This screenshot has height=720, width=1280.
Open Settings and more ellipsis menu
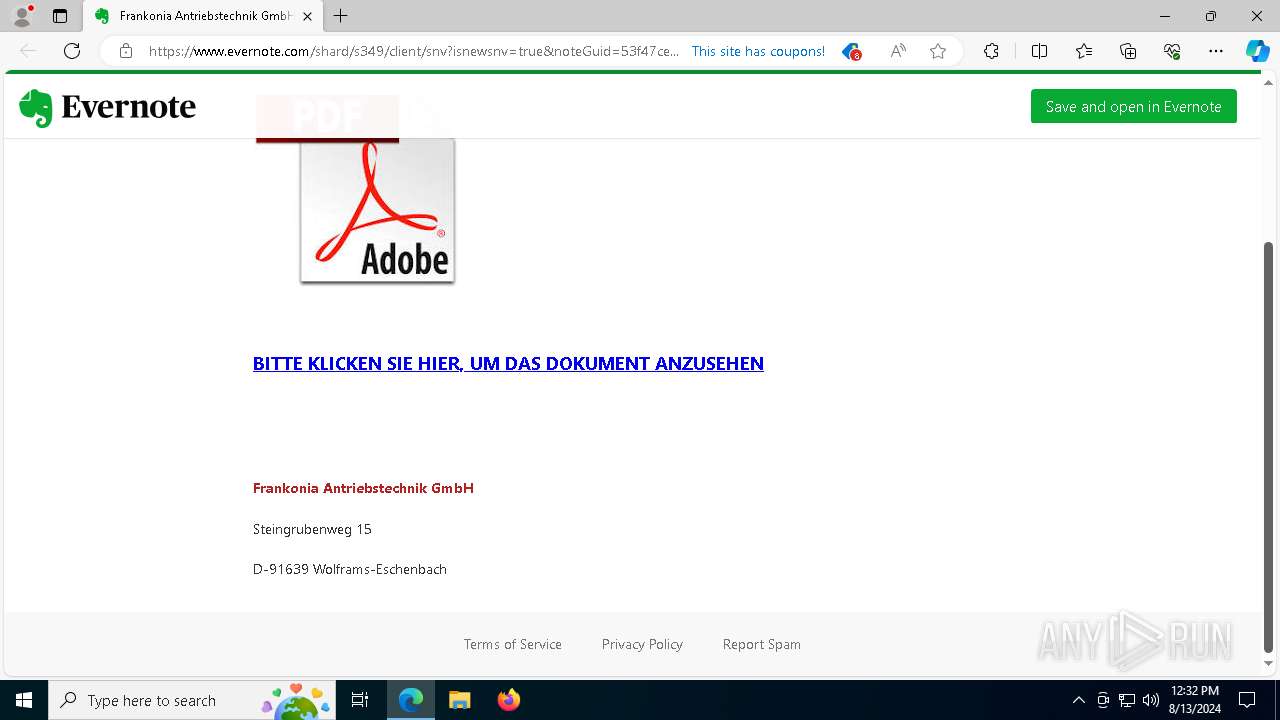click(x=1216, y=51)
